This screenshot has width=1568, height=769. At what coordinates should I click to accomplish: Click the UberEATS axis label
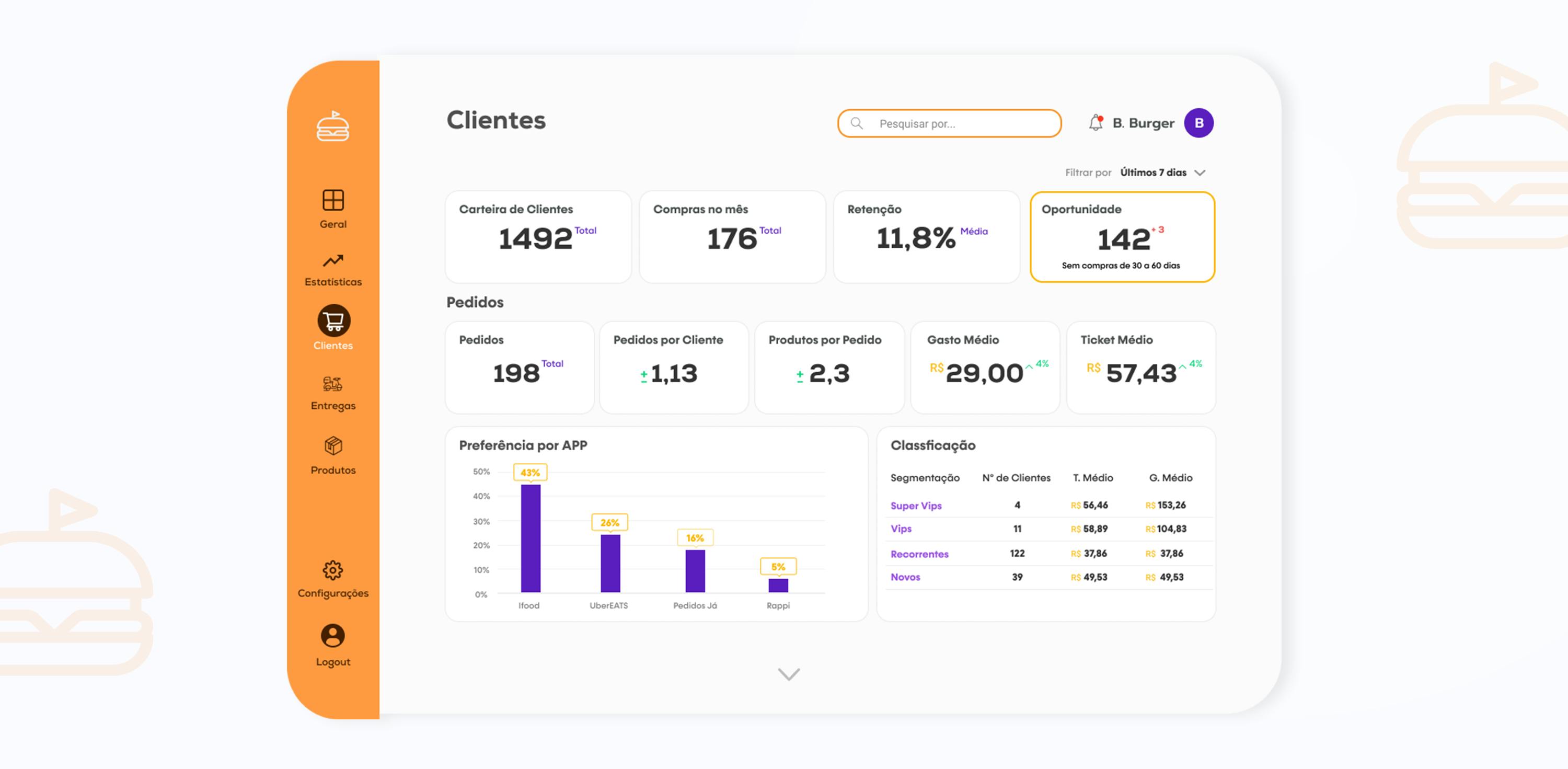pyautogui.click(x=609, y=605)
